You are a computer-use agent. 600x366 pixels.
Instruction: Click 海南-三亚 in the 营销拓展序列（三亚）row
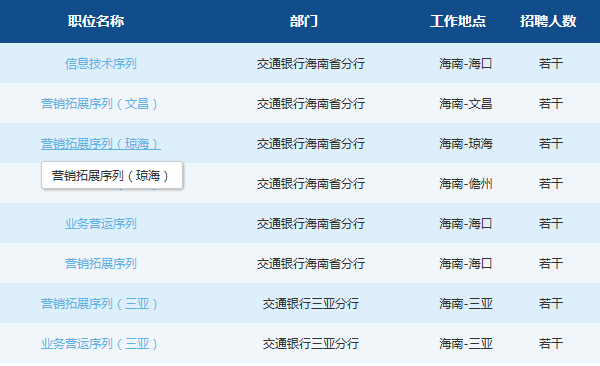[x=466, y=304]
